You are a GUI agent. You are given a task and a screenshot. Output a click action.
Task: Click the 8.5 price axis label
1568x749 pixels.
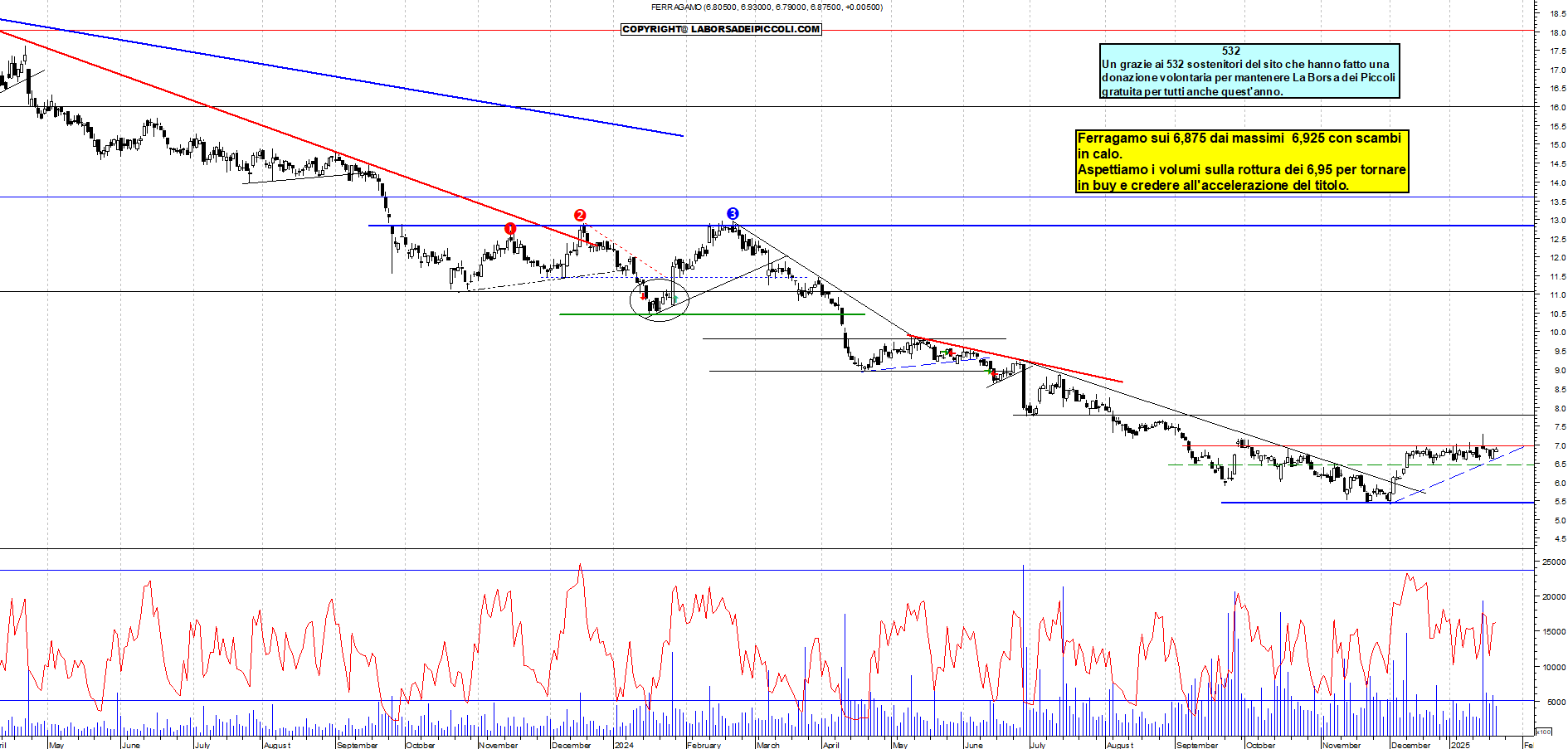click(1560, 390)
